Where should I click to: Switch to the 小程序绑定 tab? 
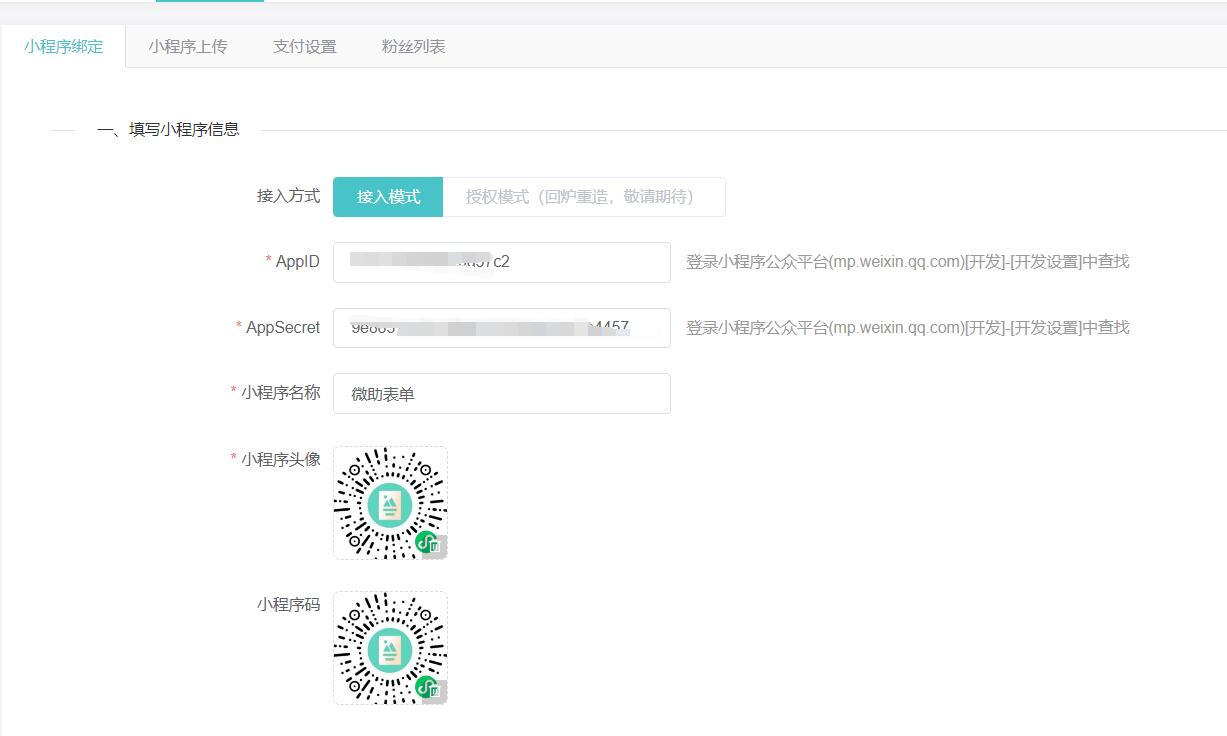click(63, 46)
